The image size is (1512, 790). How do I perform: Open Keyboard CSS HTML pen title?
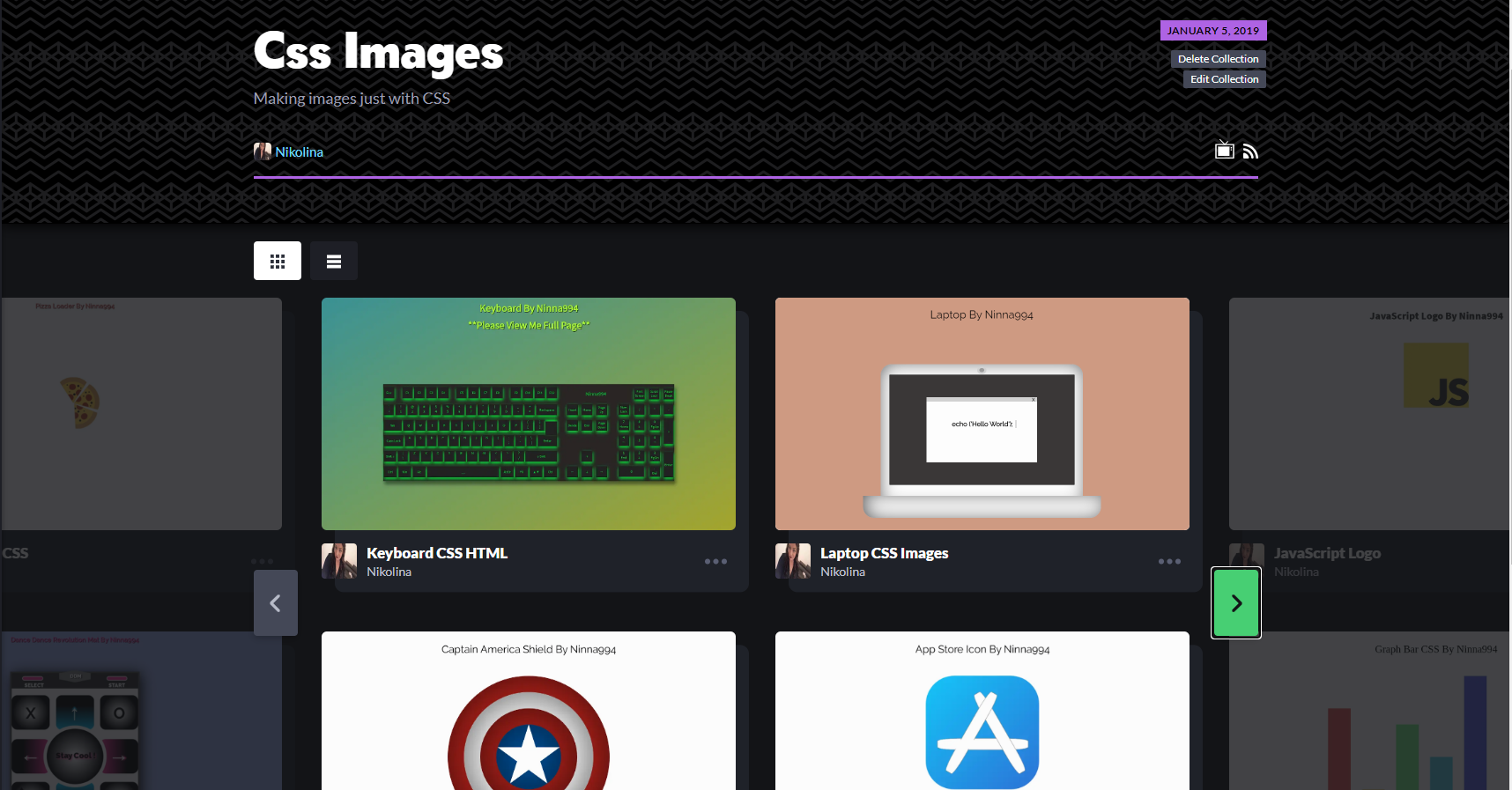pyautogui.click(x=437, y=553)
